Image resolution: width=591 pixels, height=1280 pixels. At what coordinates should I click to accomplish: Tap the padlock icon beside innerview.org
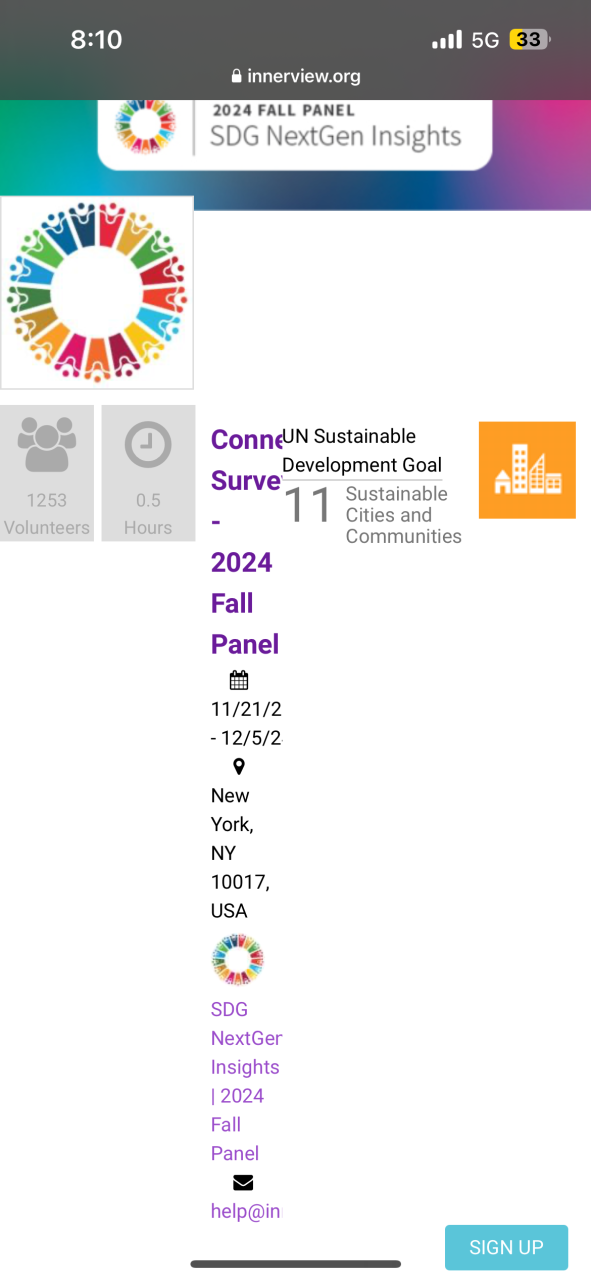point(237,76)
